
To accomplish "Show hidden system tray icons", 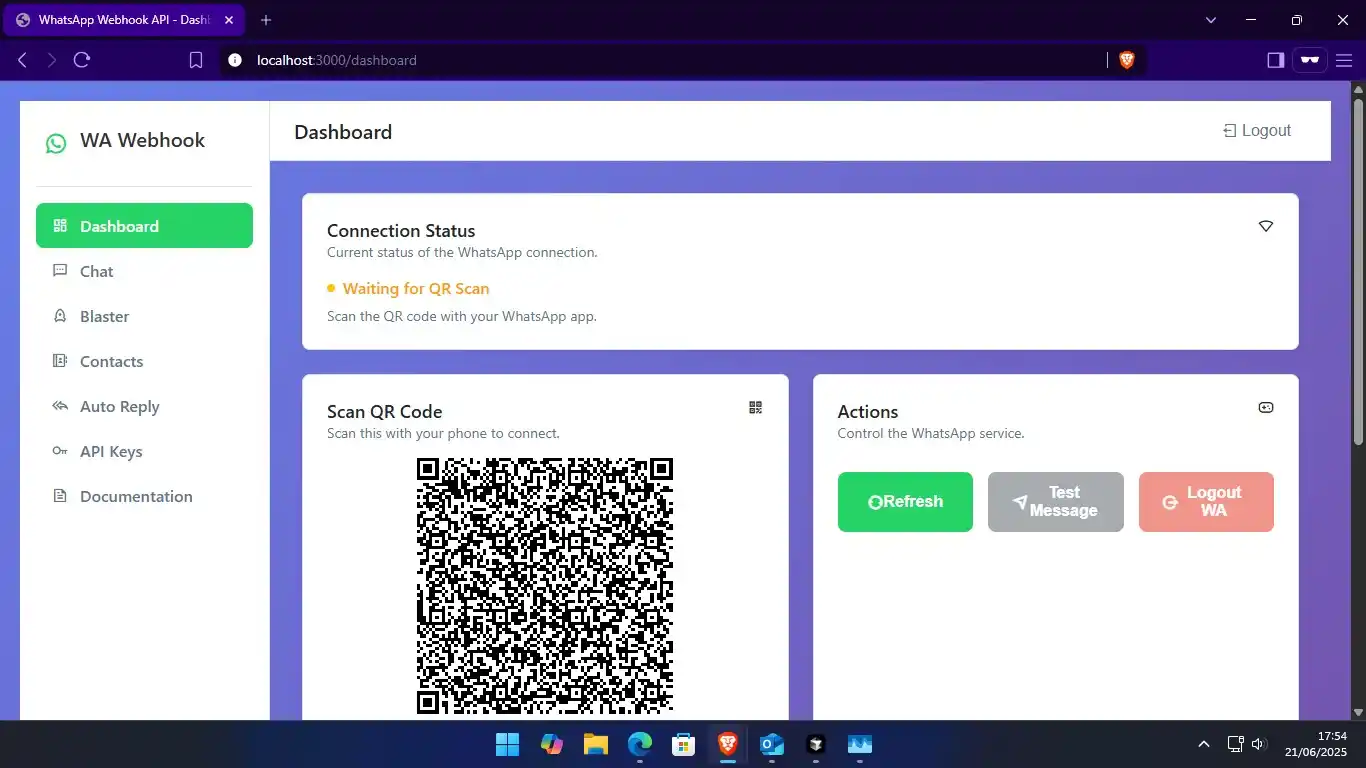I will [1204, 744].
